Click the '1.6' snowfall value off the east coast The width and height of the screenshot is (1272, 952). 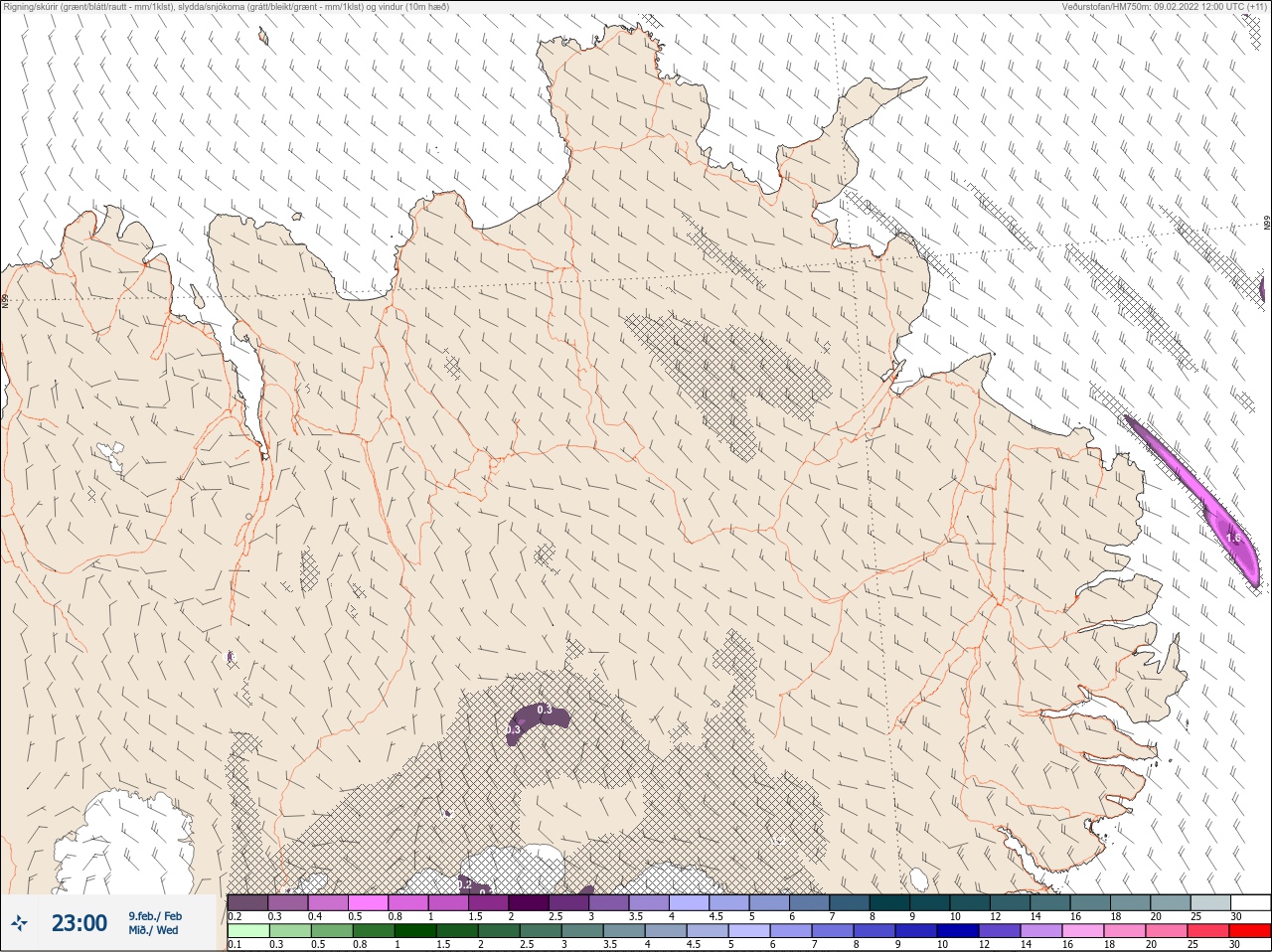(x=1233, y=538)
